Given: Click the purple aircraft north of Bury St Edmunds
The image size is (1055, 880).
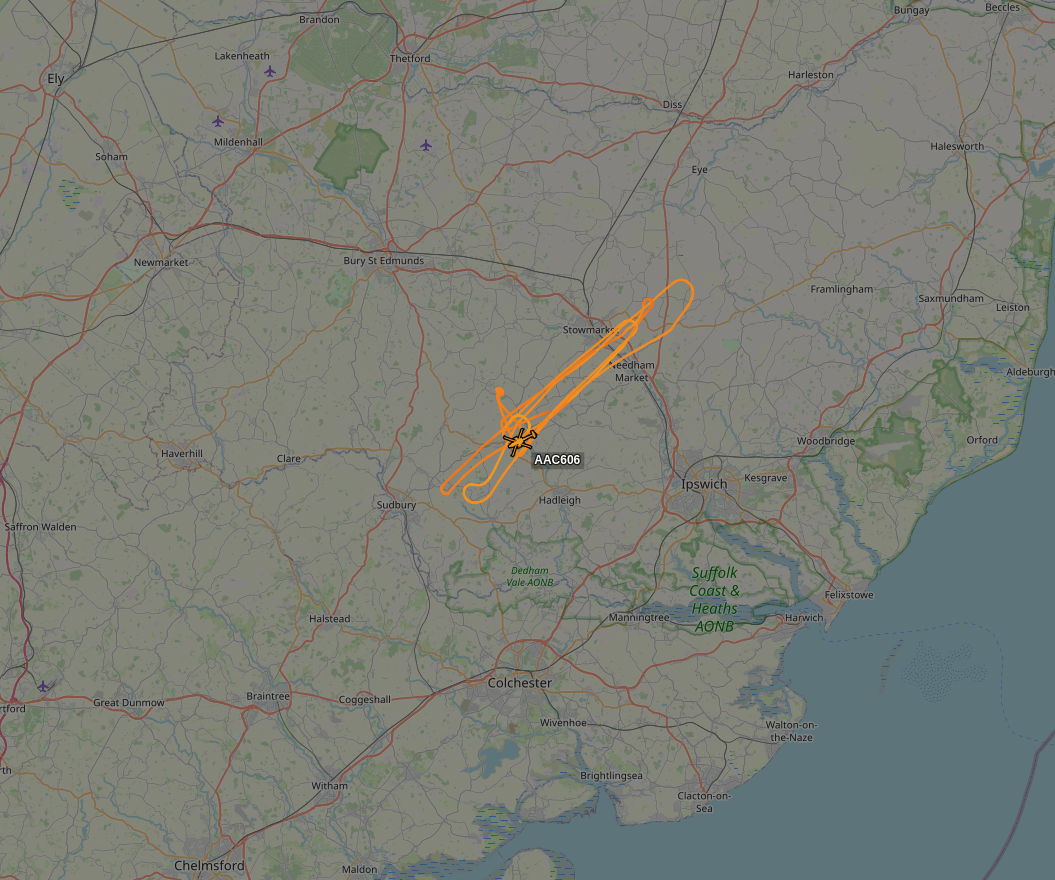Looking at the screenshot, I should point(425,145).
